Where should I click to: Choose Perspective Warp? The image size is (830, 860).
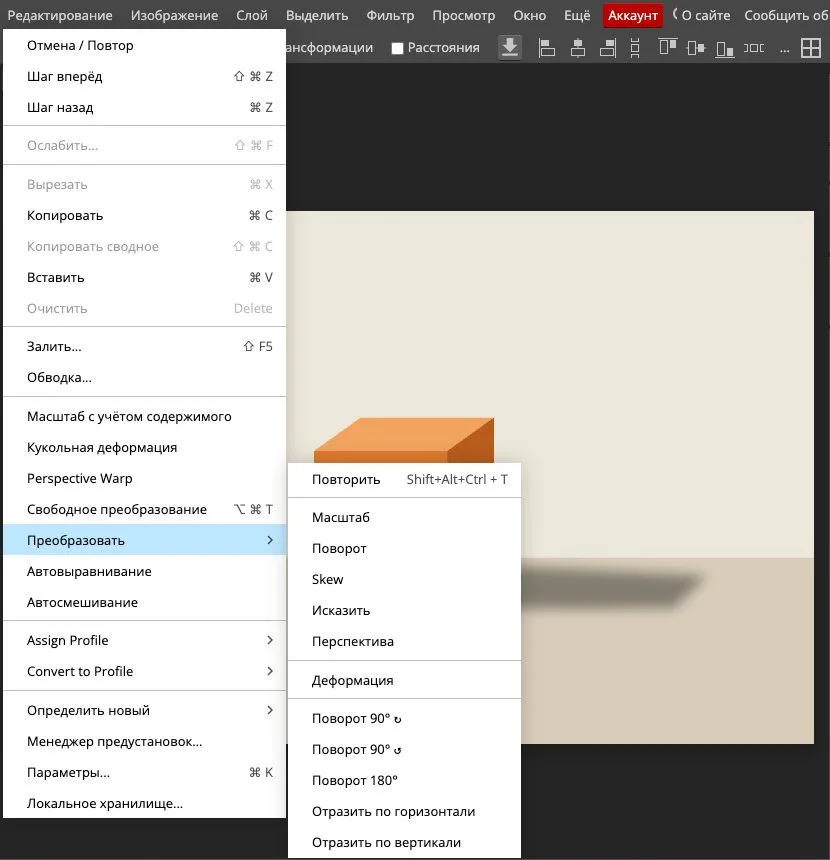point(145,478)
